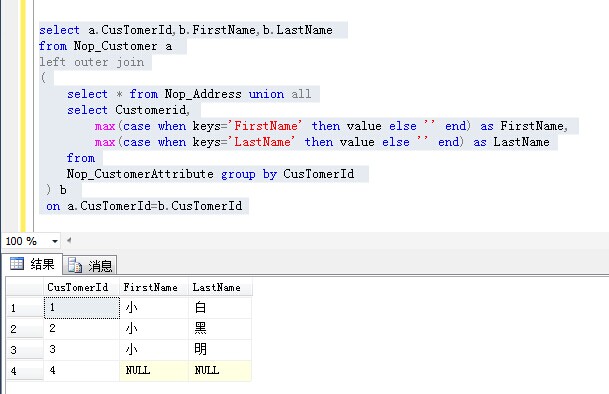
Task: Click the horizontal scroll left arrow
Action: tap(69, 240)
